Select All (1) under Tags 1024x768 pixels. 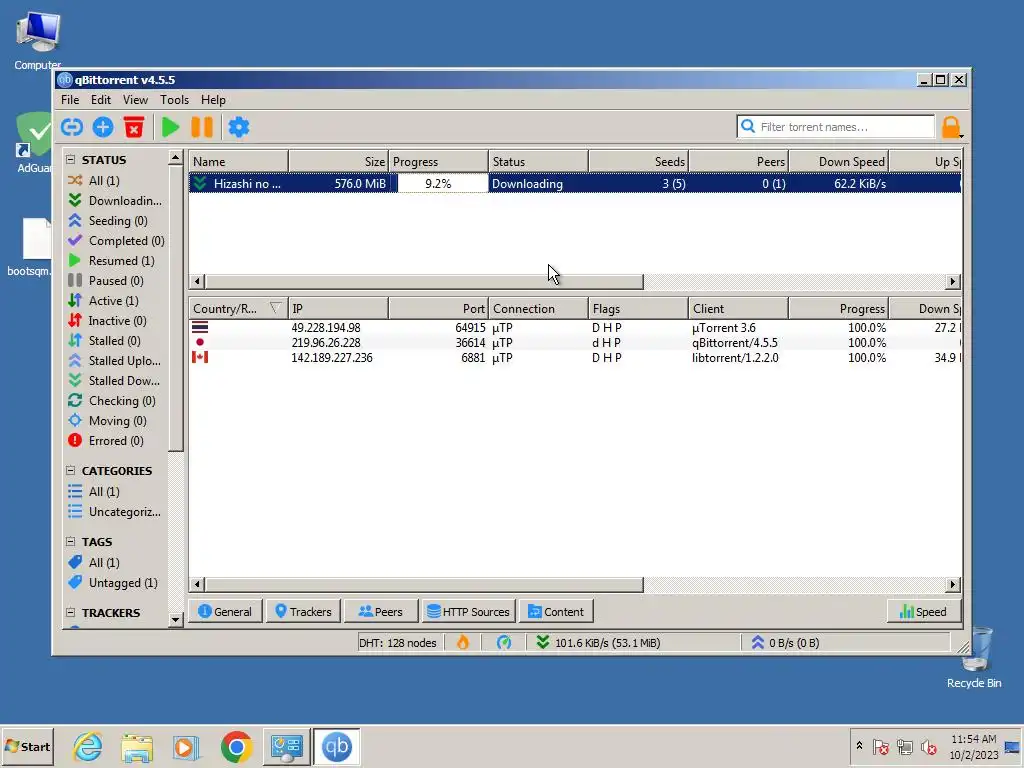104,563
